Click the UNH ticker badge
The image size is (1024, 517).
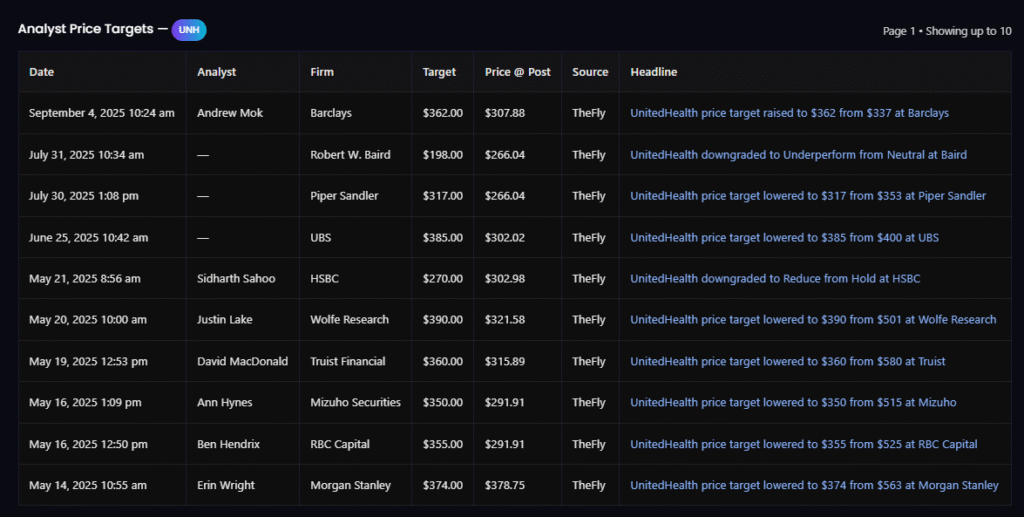click(x=189, y=30)
